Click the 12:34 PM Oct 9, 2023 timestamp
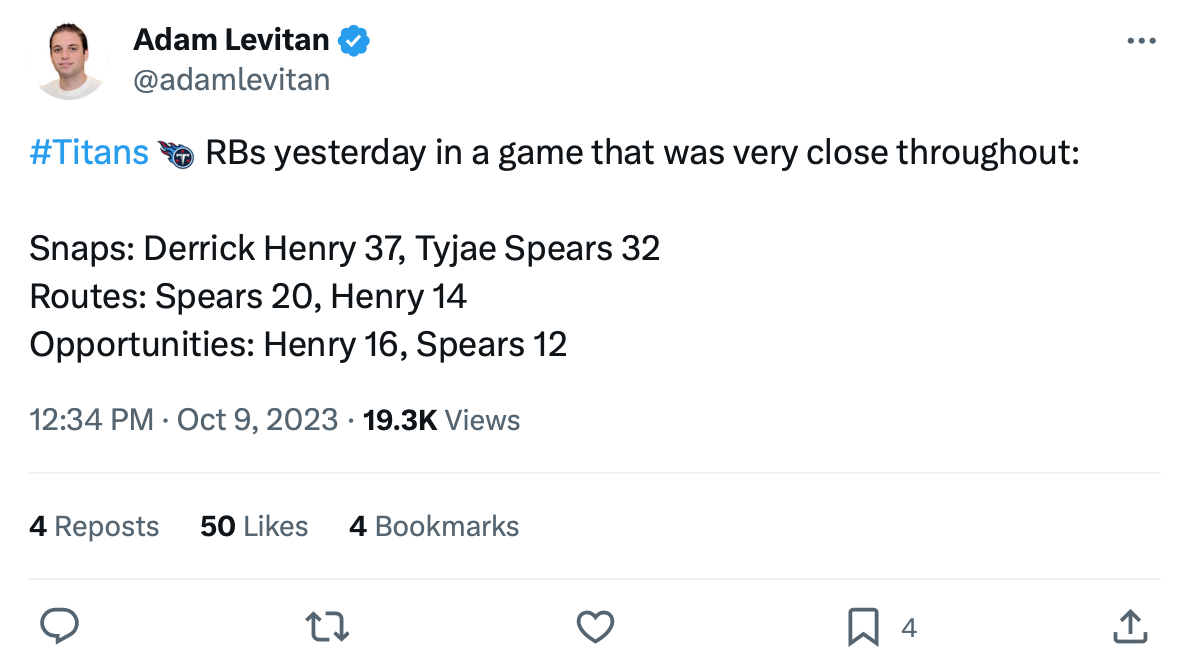 pyautogui.click(x=183, y=420)
